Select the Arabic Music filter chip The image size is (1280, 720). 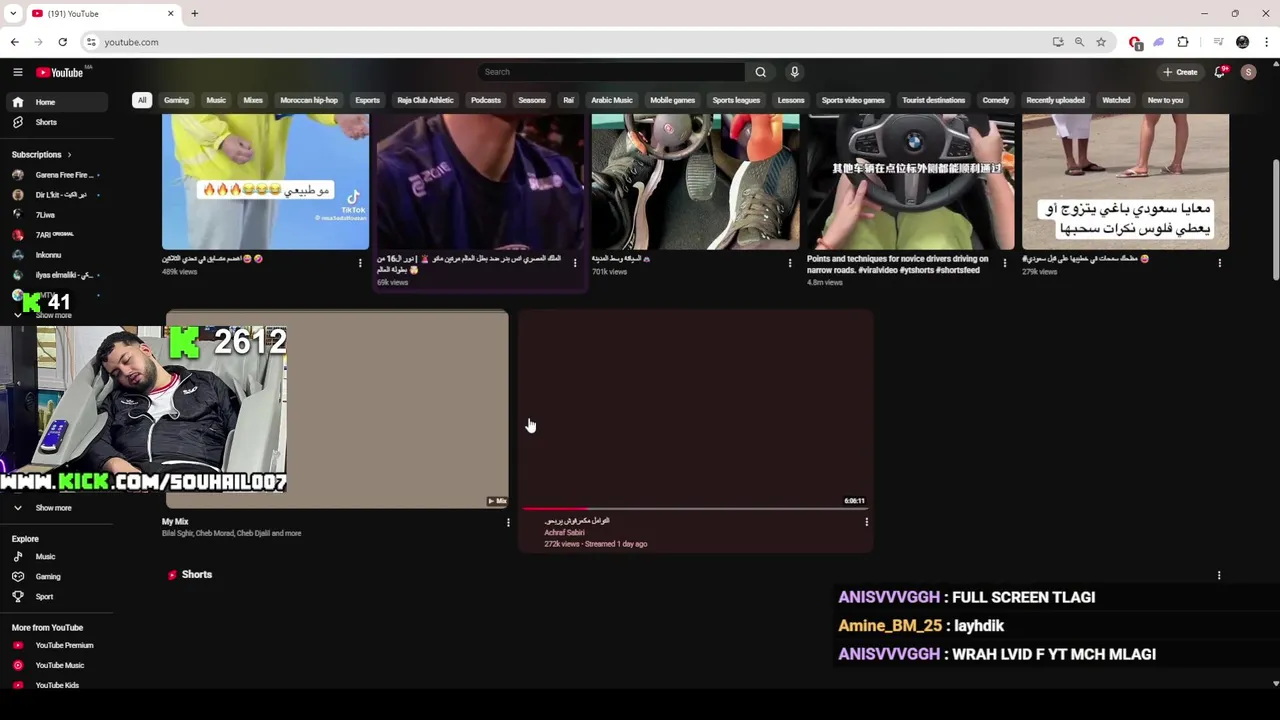(x=612, y=100)
